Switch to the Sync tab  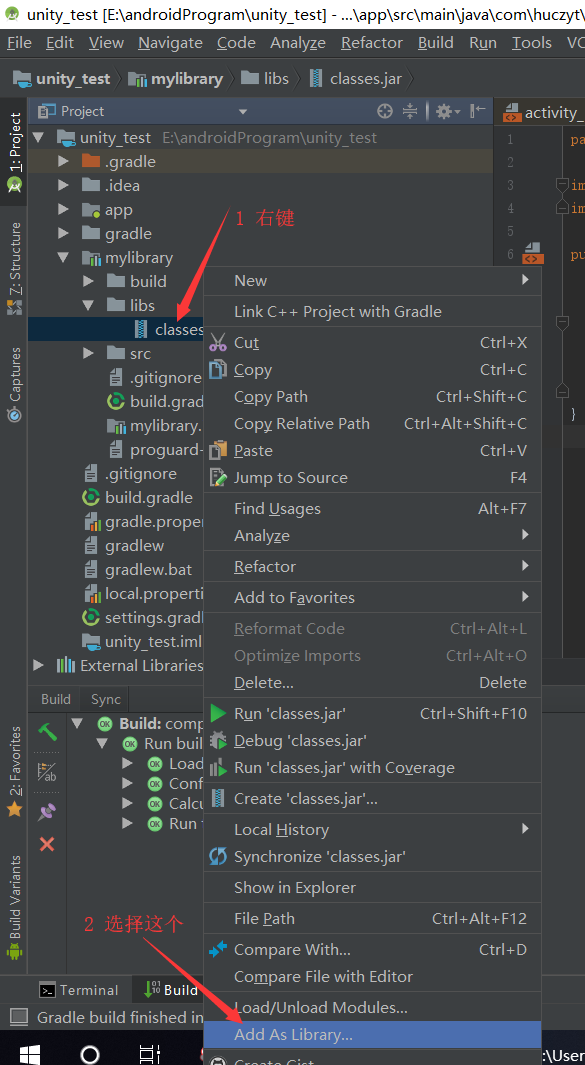[x=105, y=700]
